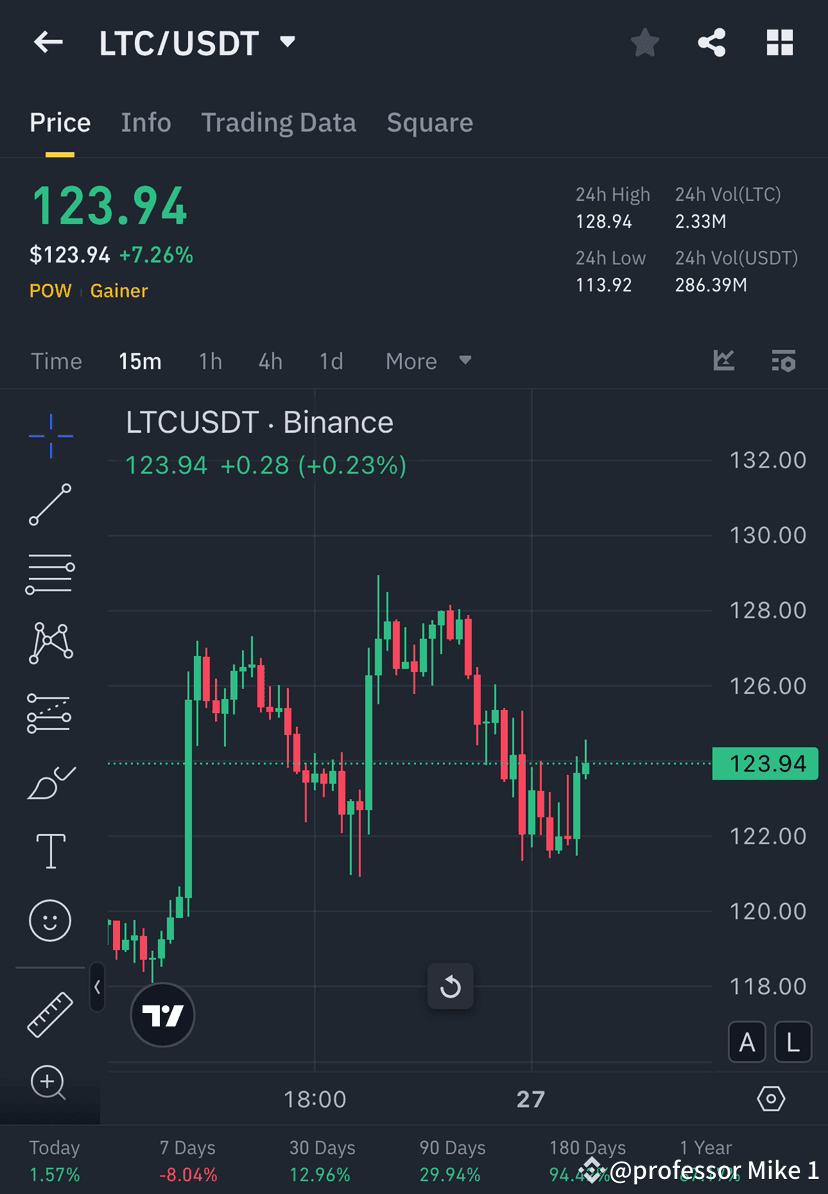Toggle auto scale with the A button

[747, 1041]
